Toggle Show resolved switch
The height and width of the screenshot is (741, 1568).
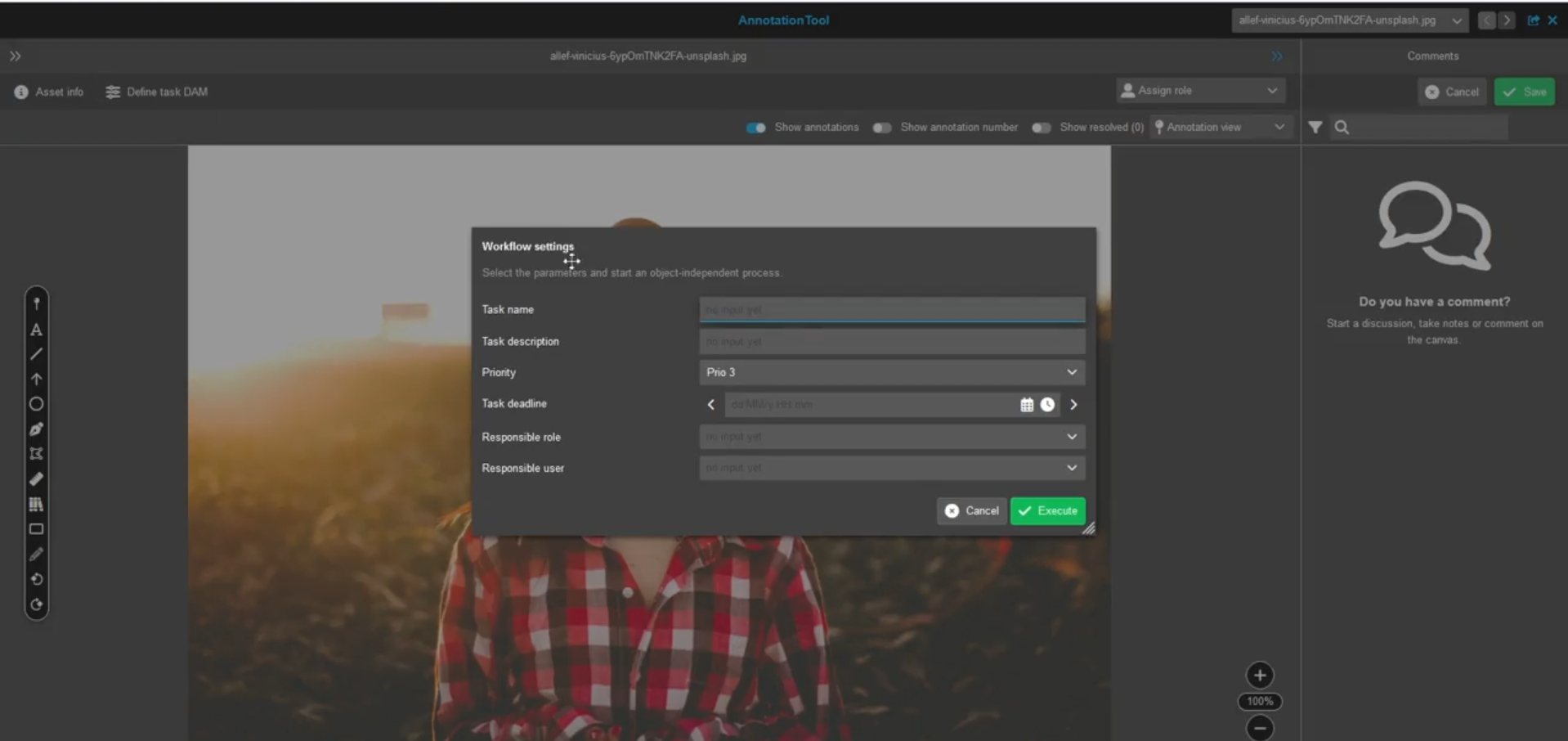pos(1040,128)
